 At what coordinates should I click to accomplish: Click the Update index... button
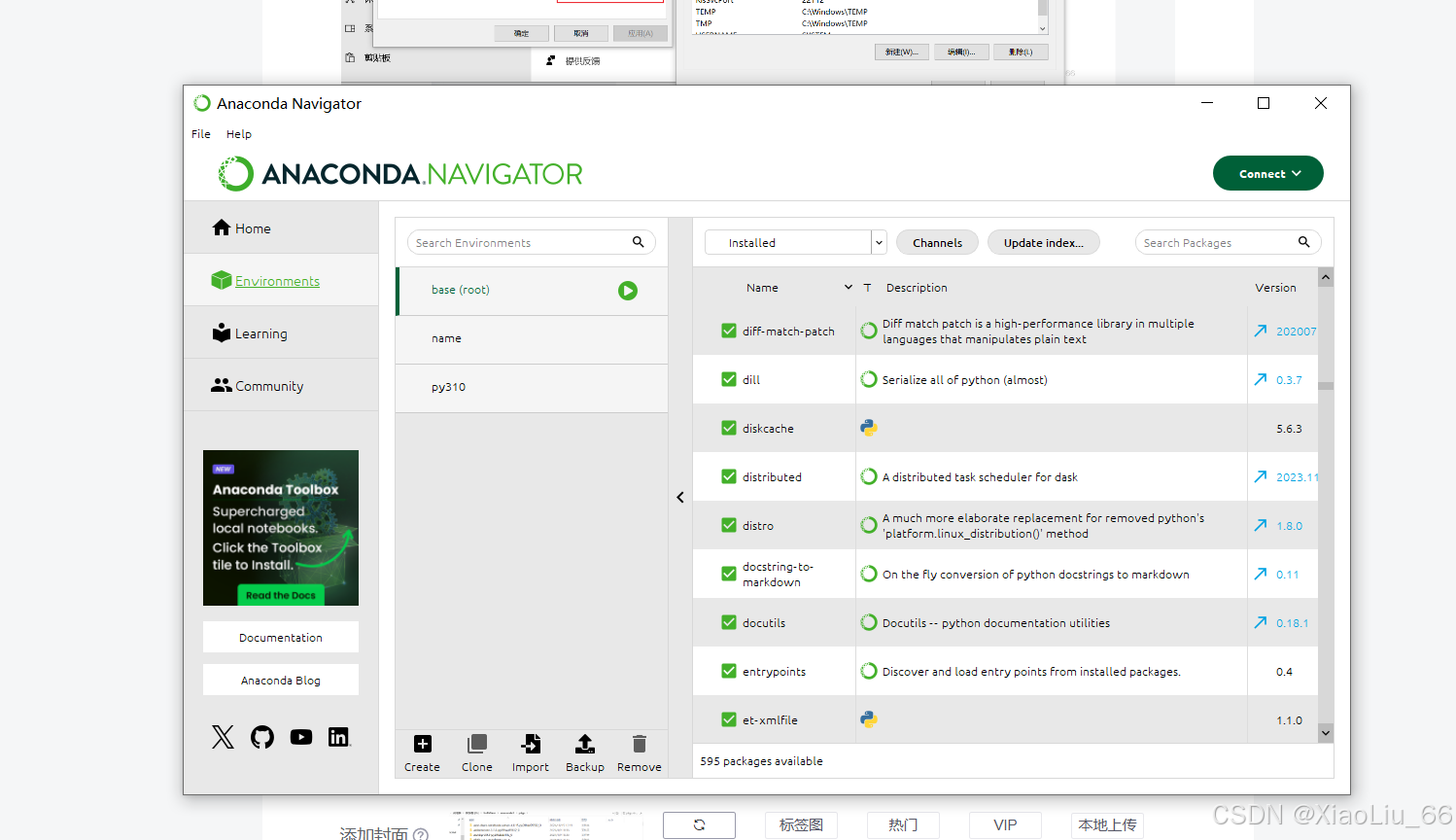tap(1043, 242)
